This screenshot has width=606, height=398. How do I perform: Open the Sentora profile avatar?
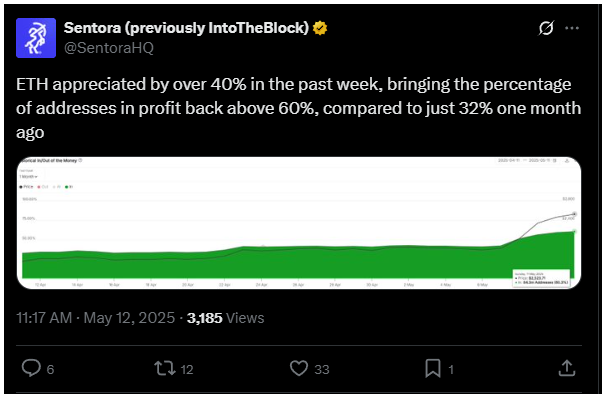tap(36, 38)
